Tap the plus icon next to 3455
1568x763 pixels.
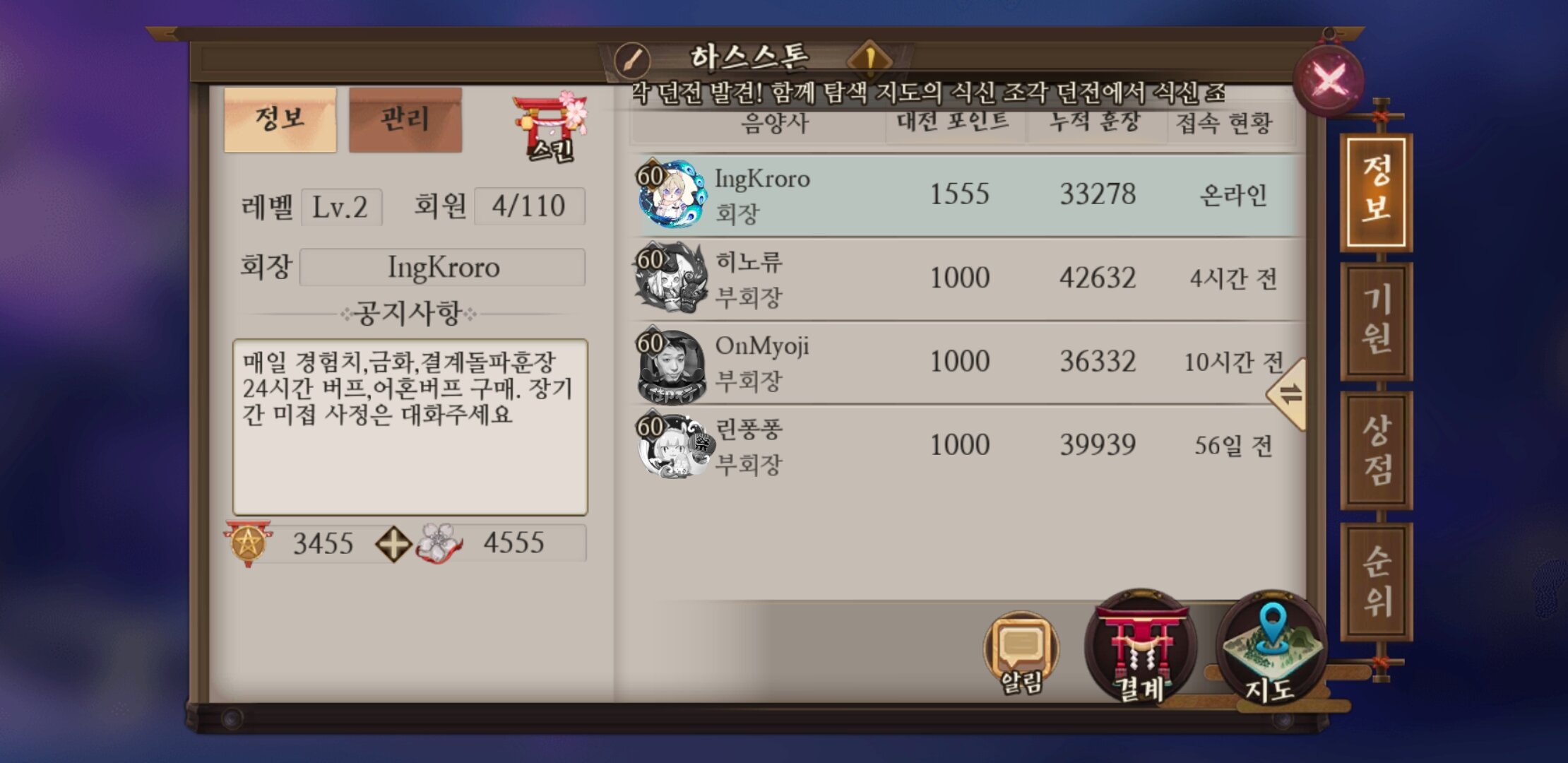(x=393, y=544)
